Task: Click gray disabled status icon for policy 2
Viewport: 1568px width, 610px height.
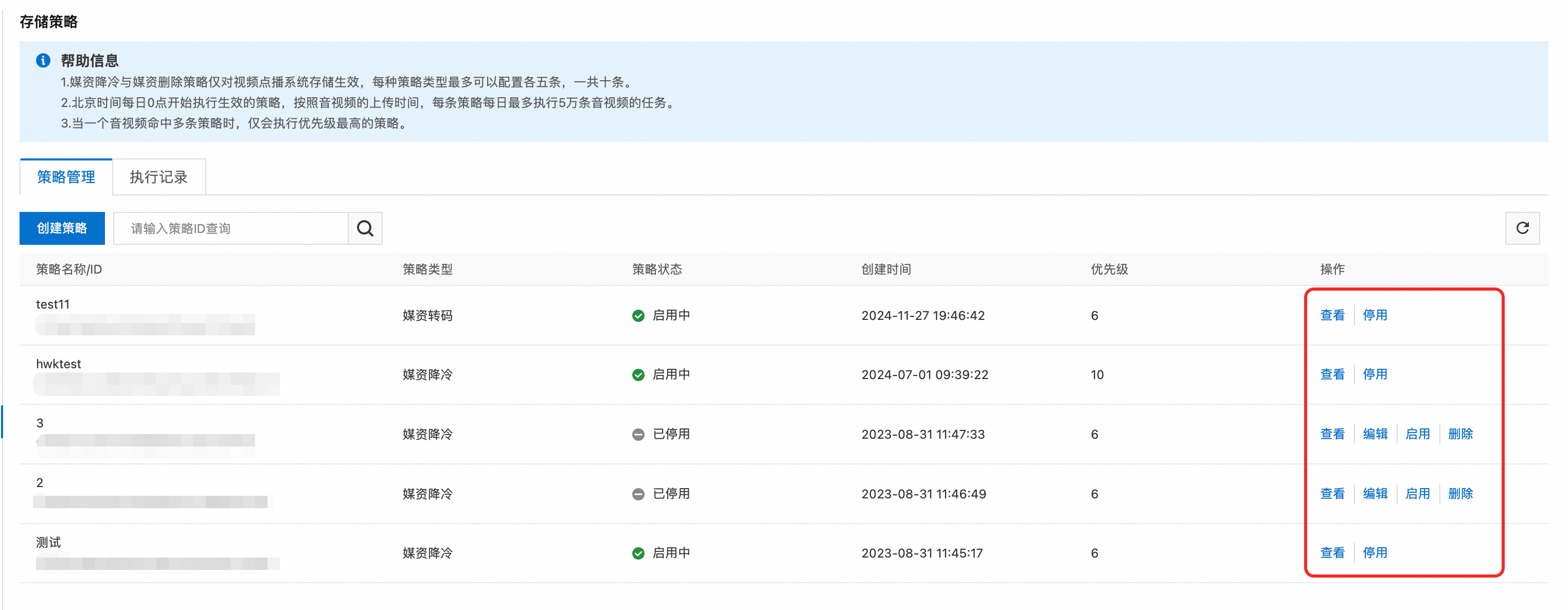Action: coord(638,494)
